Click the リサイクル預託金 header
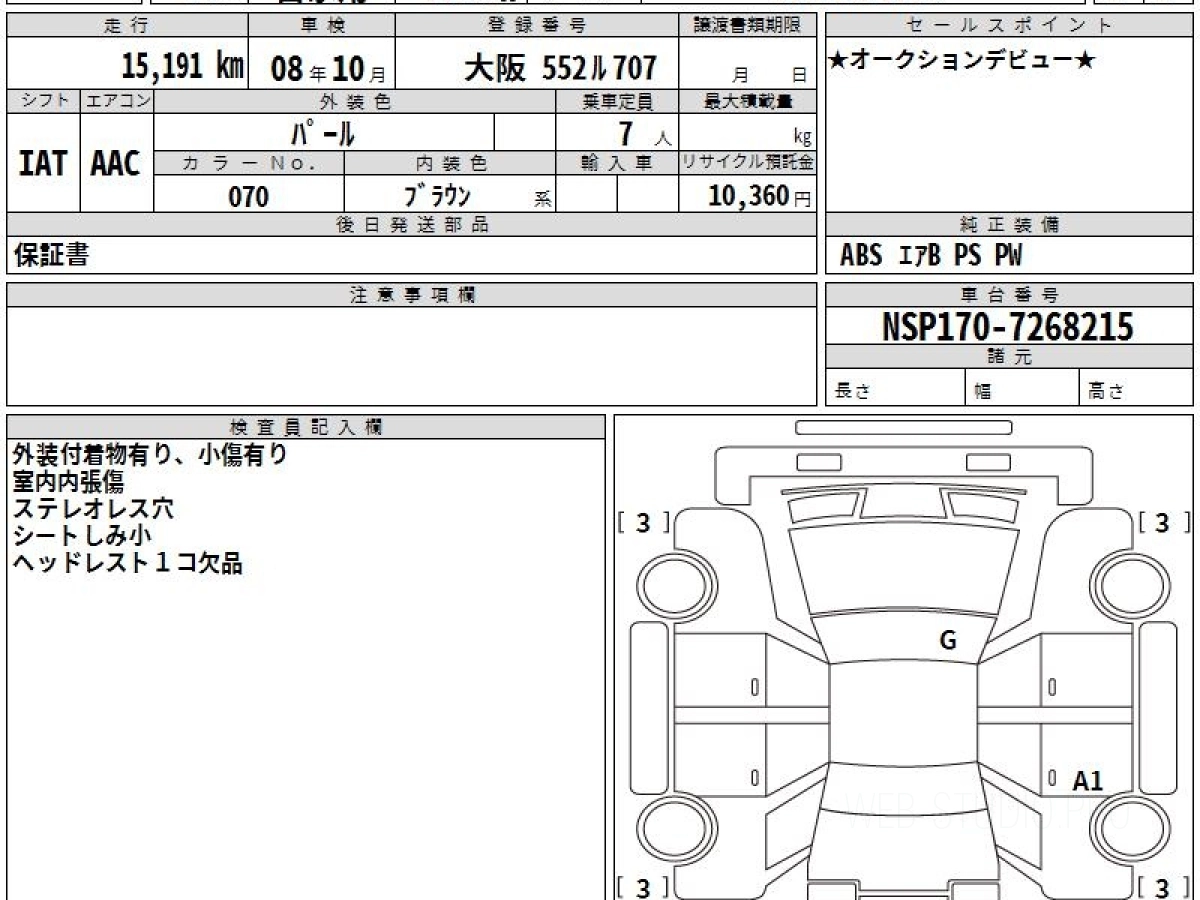This screenshot has width=1200, height=900. tap(748, 163)
